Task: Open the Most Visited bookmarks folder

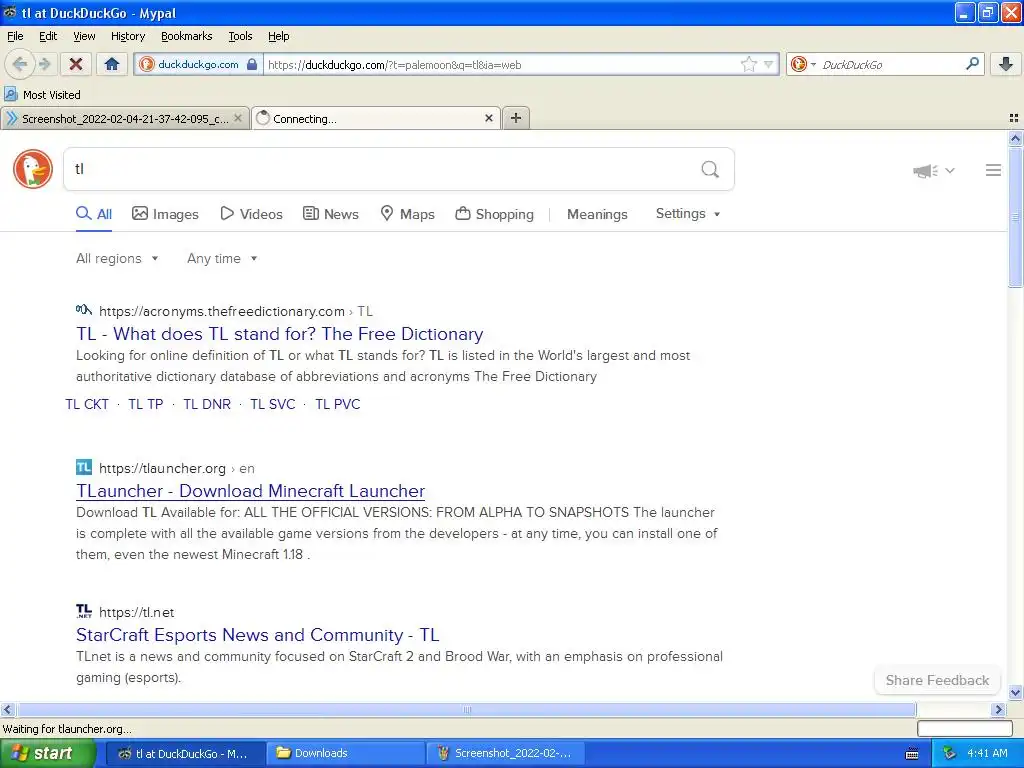Action: (x=42, y=95)
